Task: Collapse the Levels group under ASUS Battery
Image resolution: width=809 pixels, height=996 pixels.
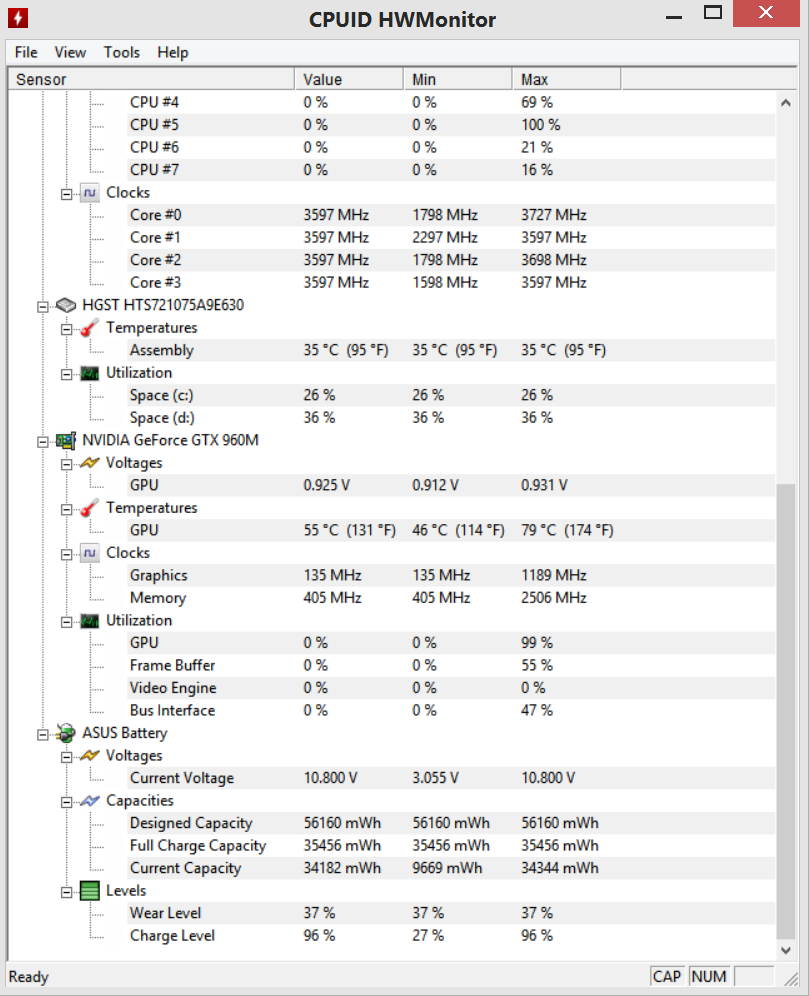Action: (67, 892)
